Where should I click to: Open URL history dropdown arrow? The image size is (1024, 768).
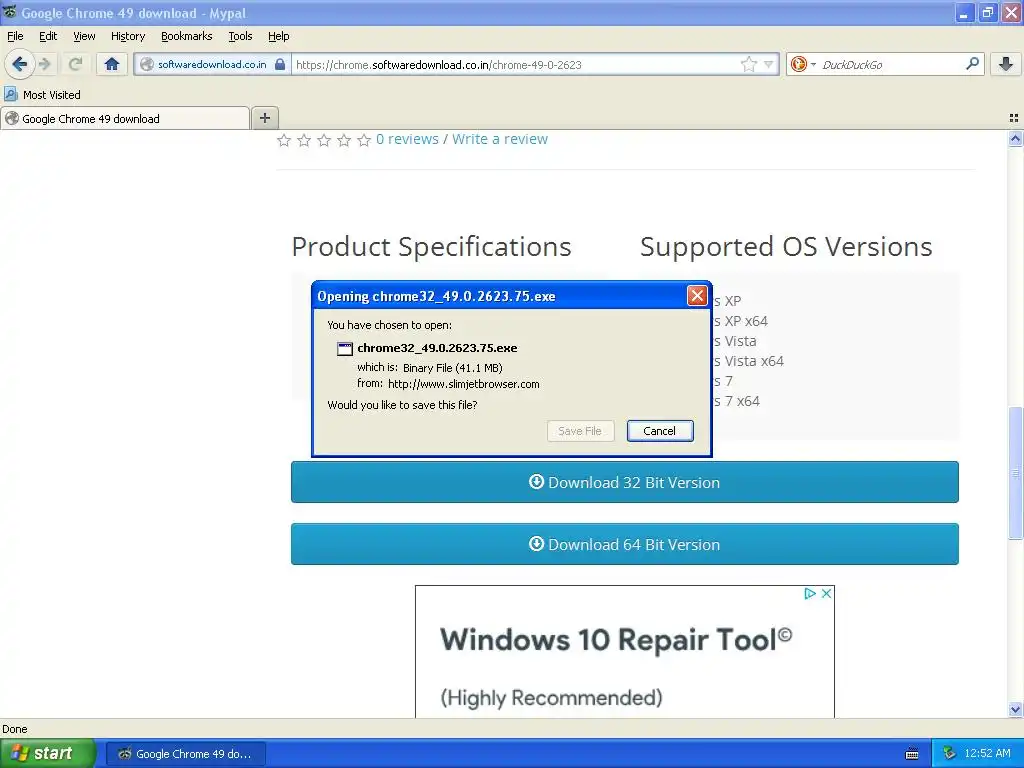(769, 64)
